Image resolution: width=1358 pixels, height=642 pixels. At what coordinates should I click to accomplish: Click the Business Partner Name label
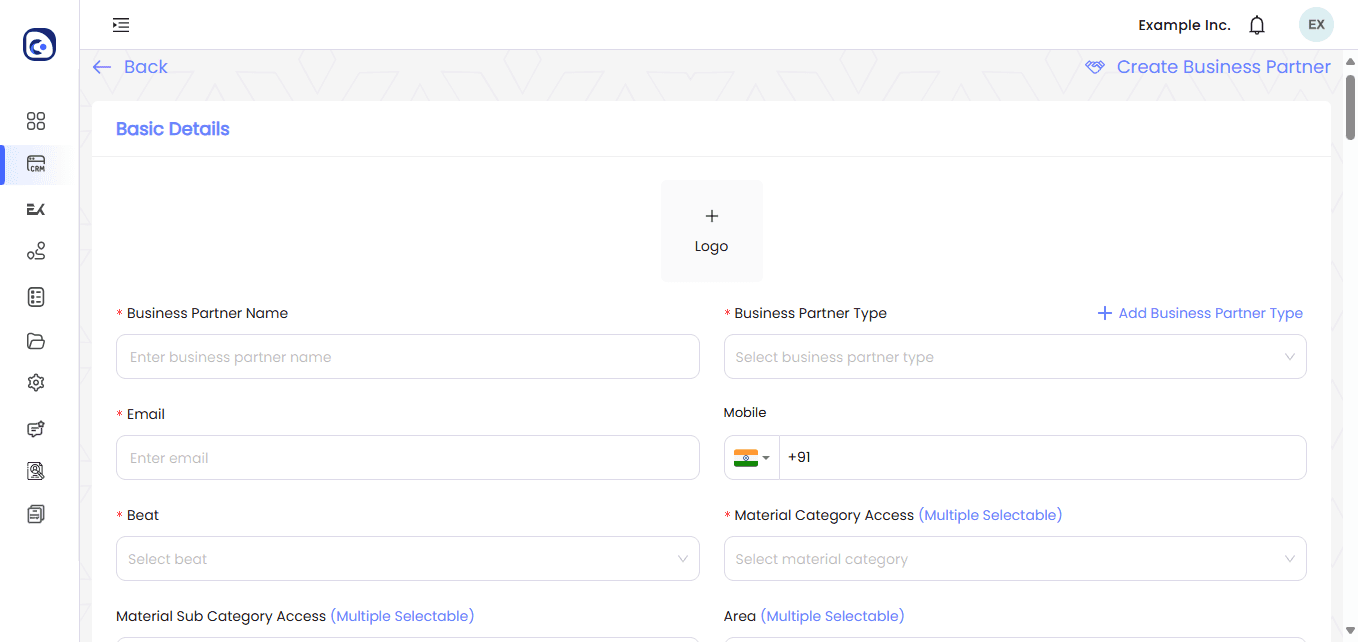click(207, 313)
